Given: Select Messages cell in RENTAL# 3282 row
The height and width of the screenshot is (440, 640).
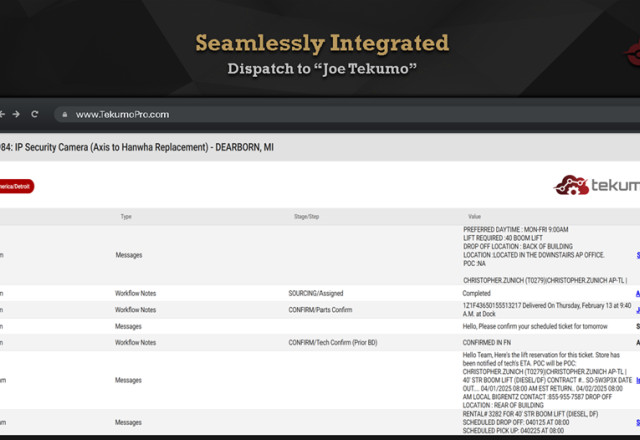Looking at the screenshot, I should (128, 422).
